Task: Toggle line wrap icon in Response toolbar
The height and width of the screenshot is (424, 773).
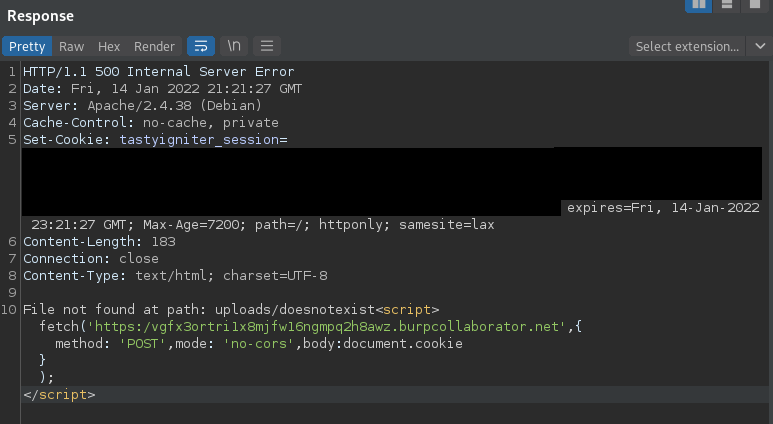Action: tap(201, 46)
